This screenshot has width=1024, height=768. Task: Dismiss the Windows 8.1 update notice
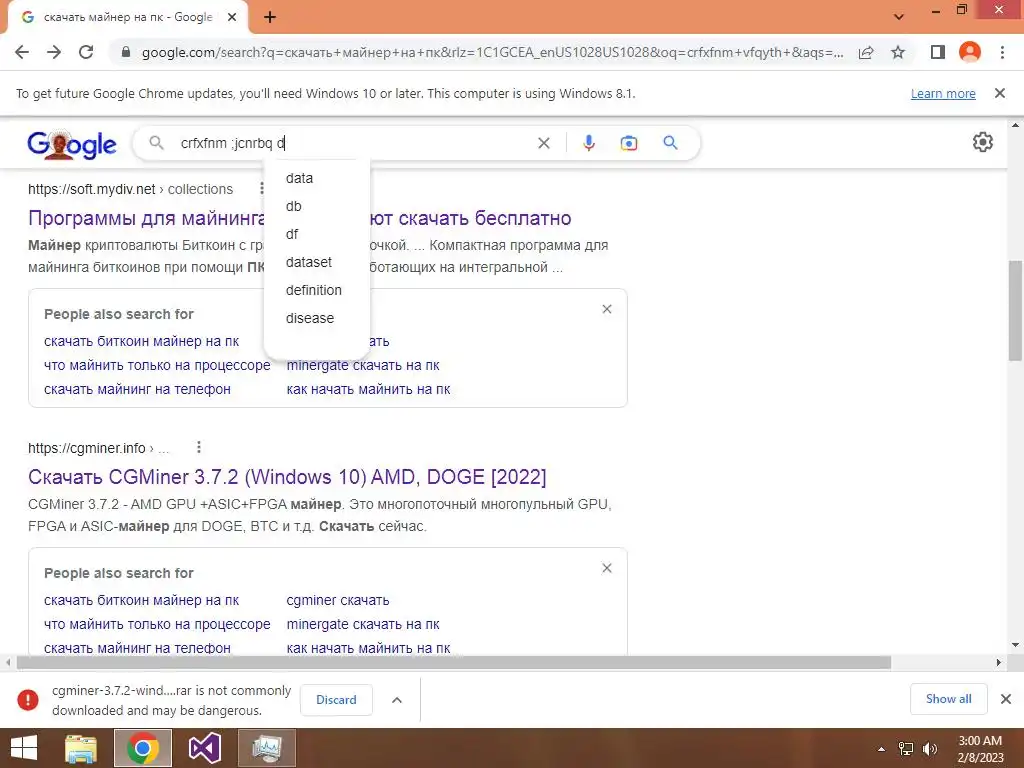point(1000,93)
